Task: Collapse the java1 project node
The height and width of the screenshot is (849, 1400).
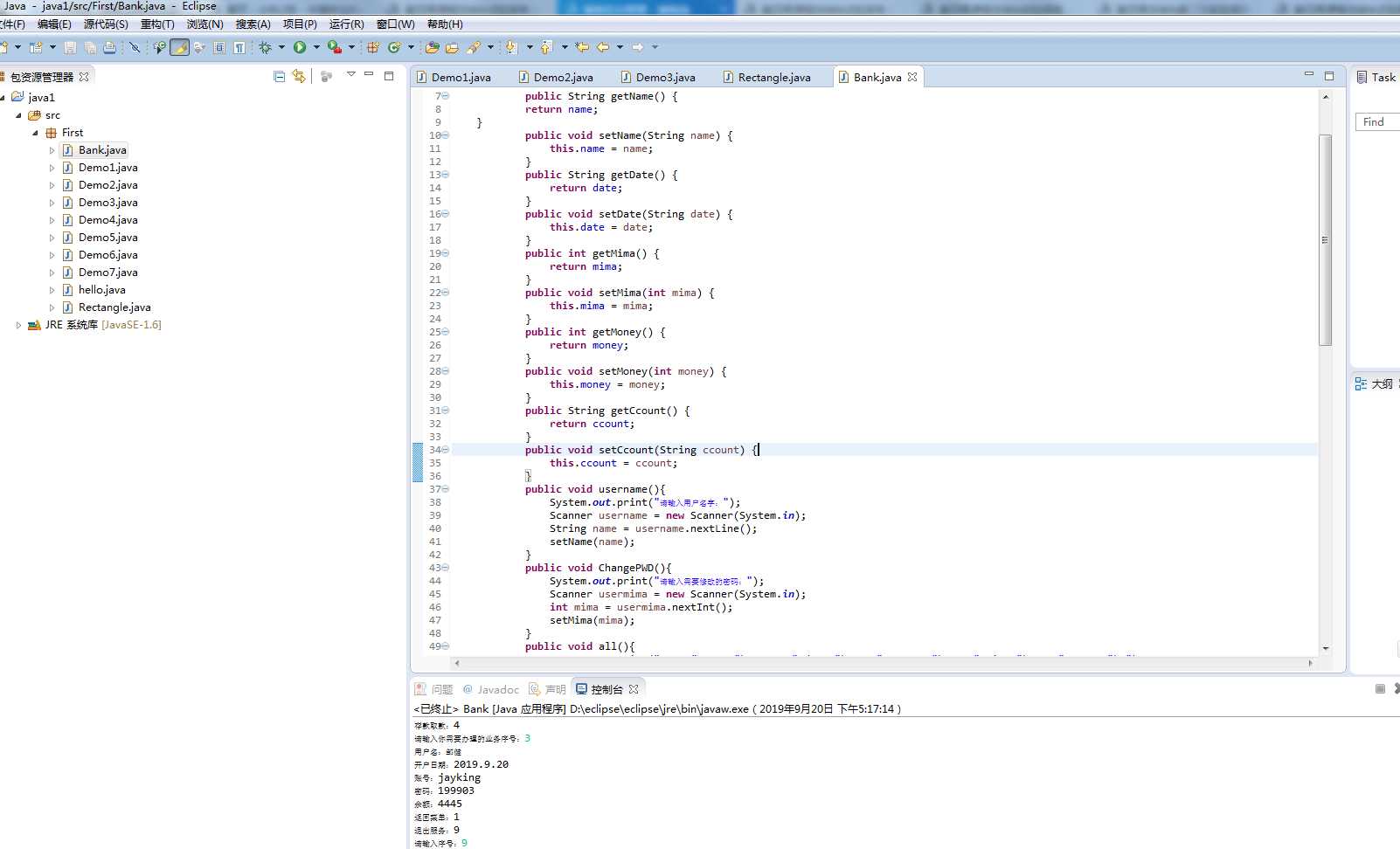Action: [3, 98]
